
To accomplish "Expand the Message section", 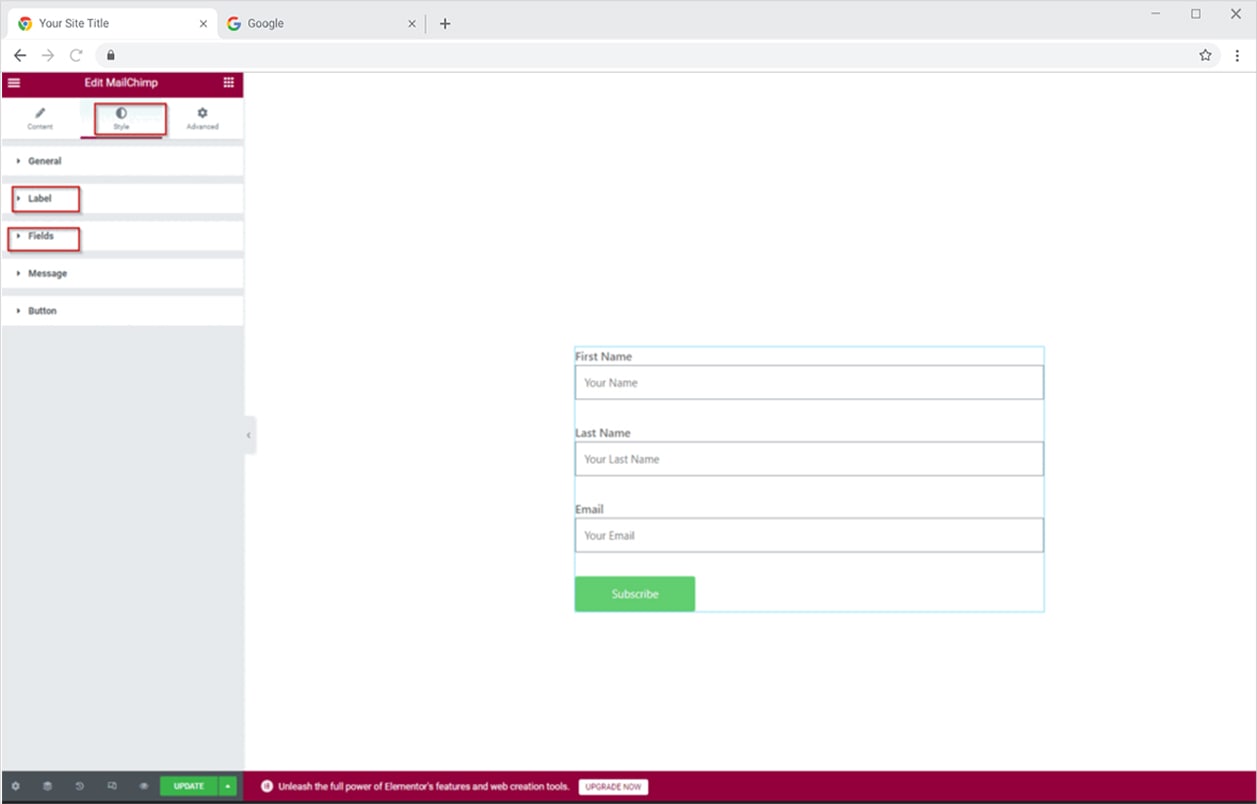I will pyautogui.click(x=47, y=274).
